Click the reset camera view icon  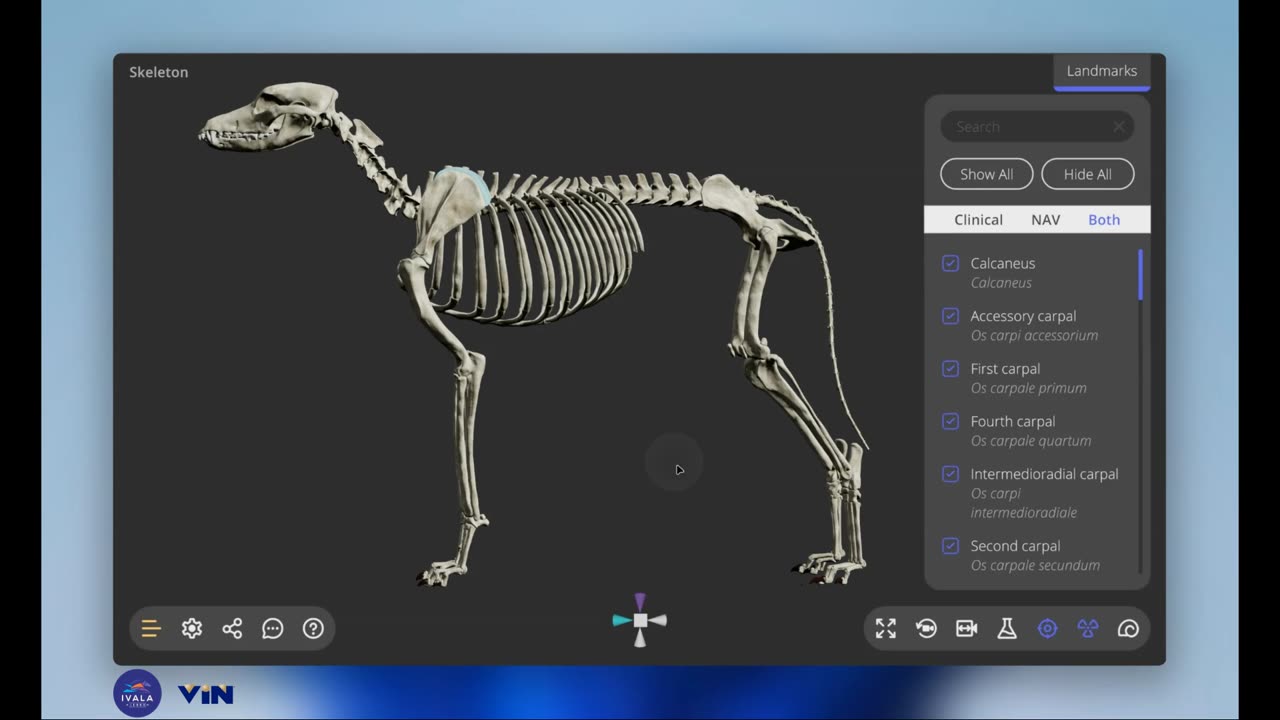(x=926, y=629)
